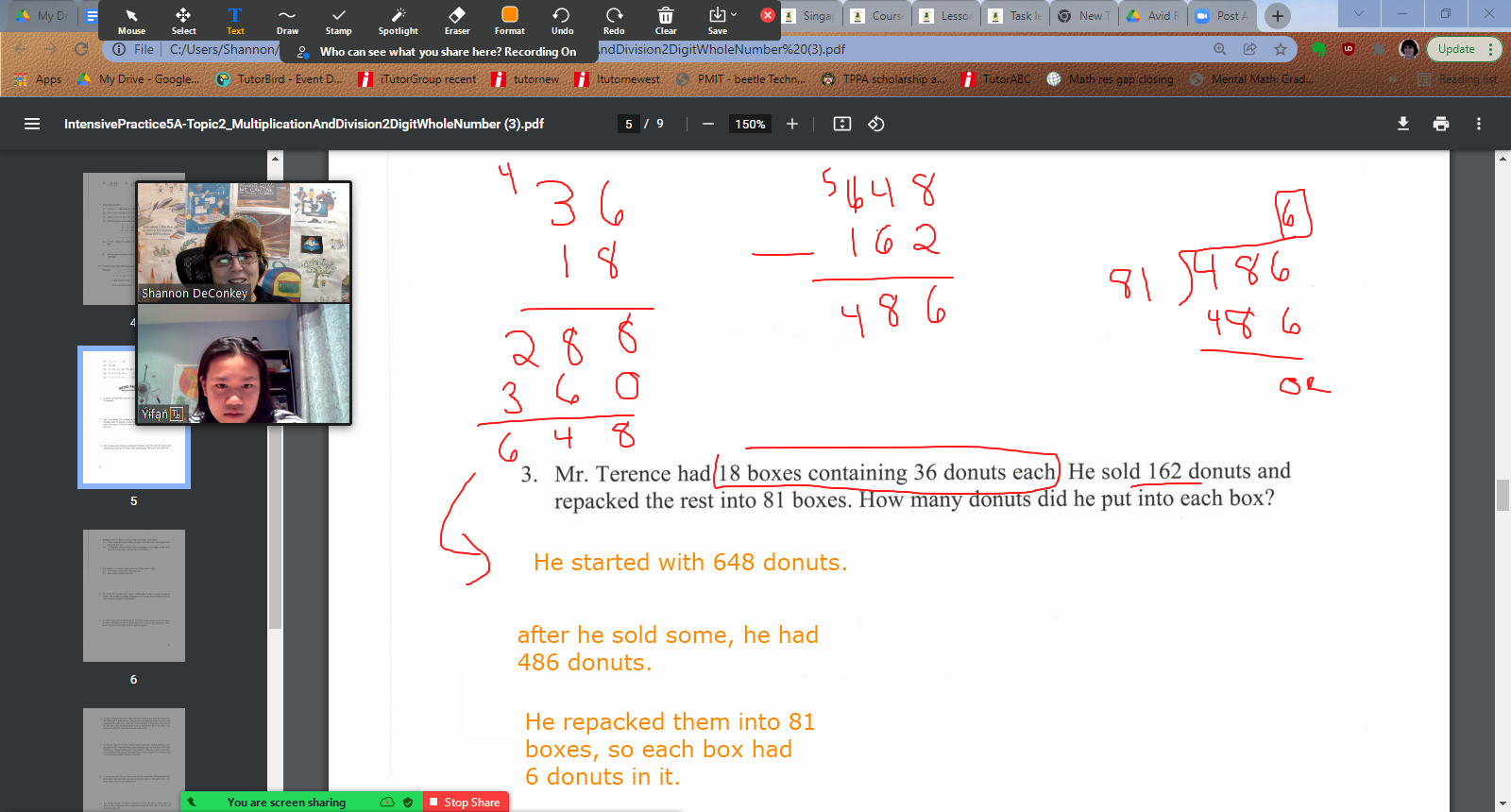The height and width of the screenshot is (812, 1511).
Task: Zoom in on the PDF
Action: coord(792,124)
